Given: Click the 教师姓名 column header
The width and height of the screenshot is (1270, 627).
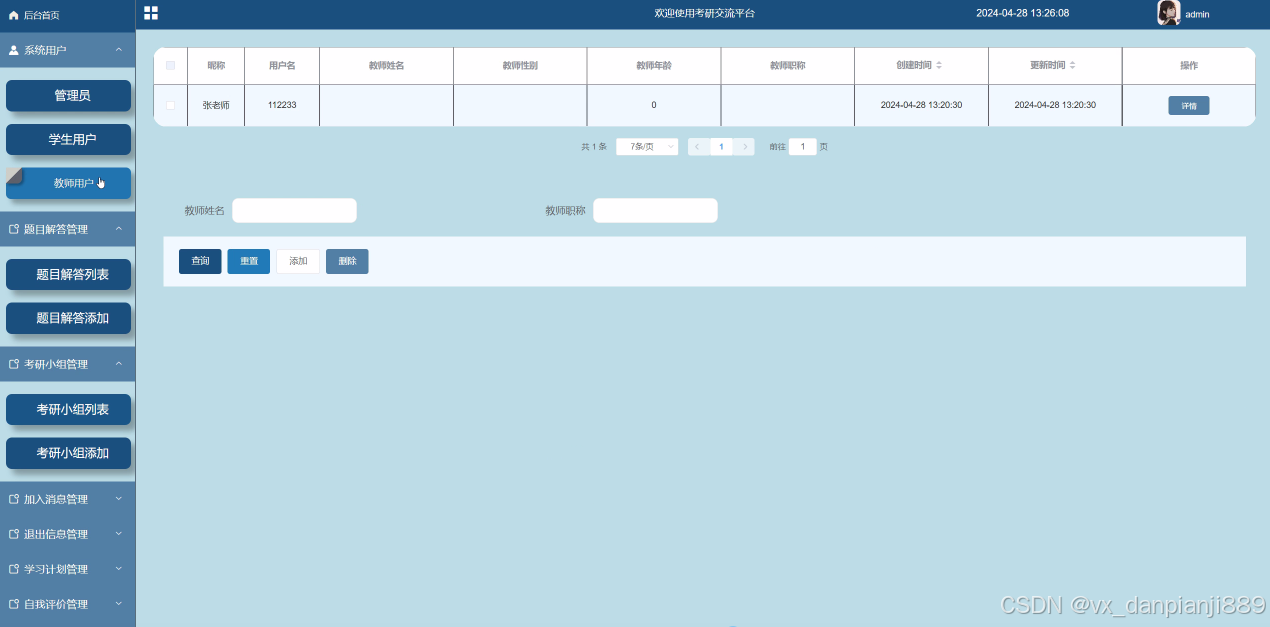Looking at the screenshot, I should point(386,65).
